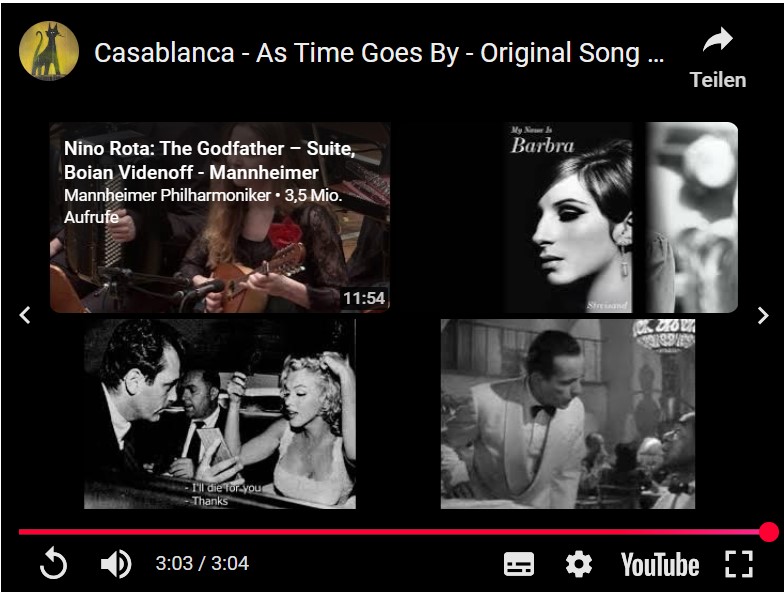Open video on YouTube logo

pyautogui.click(x=660, y=565)
